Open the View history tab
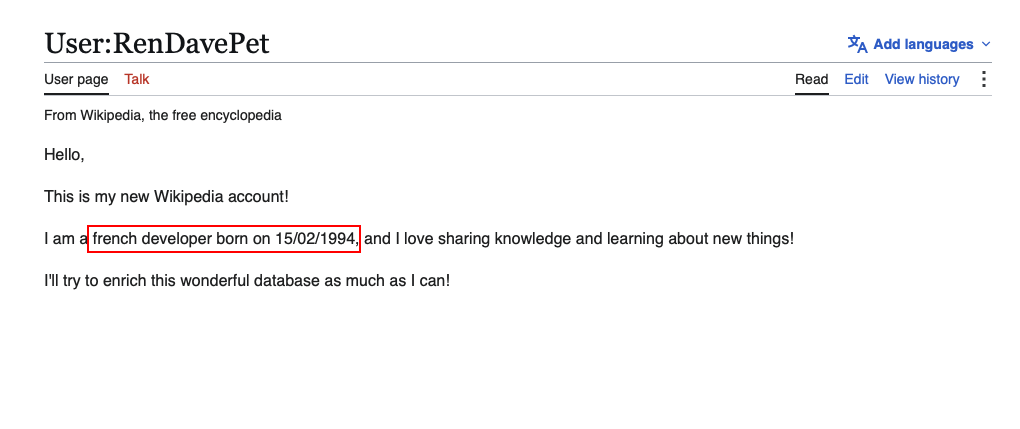The image size is (1020, 429). point(922,79)
